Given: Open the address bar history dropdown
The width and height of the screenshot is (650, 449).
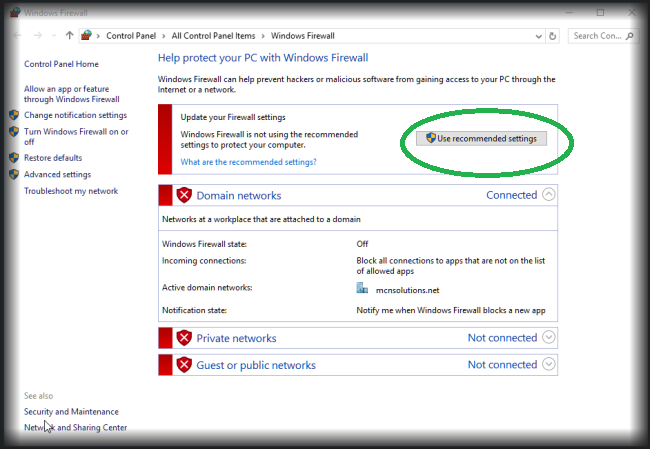Looking at the screenshot, I should pos(538,36).
